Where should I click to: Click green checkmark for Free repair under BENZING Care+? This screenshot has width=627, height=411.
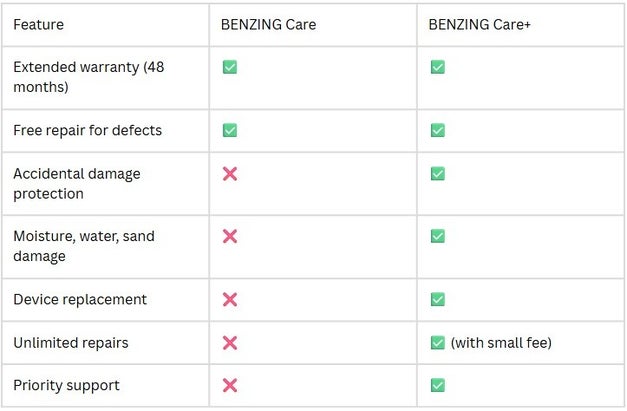pyautogui.click(x=438, y=130)
